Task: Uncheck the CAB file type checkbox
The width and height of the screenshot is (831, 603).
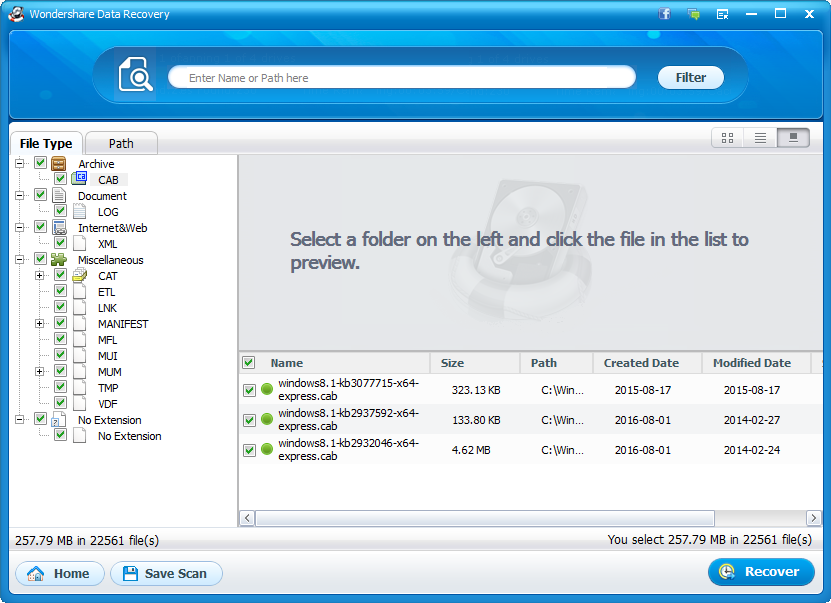Action: pyautogui.click(x=60, y=180)
